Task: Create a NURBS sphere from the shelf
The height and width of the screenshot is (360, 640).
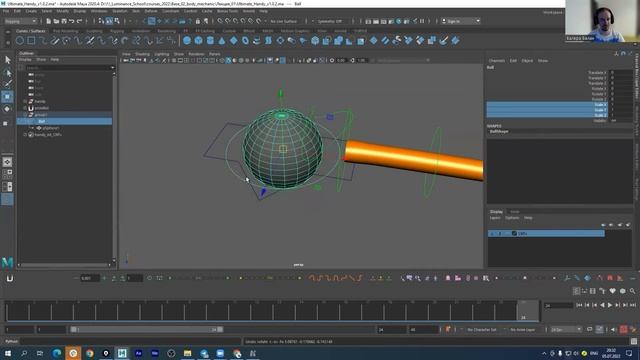Action: [x=187, y=40]
